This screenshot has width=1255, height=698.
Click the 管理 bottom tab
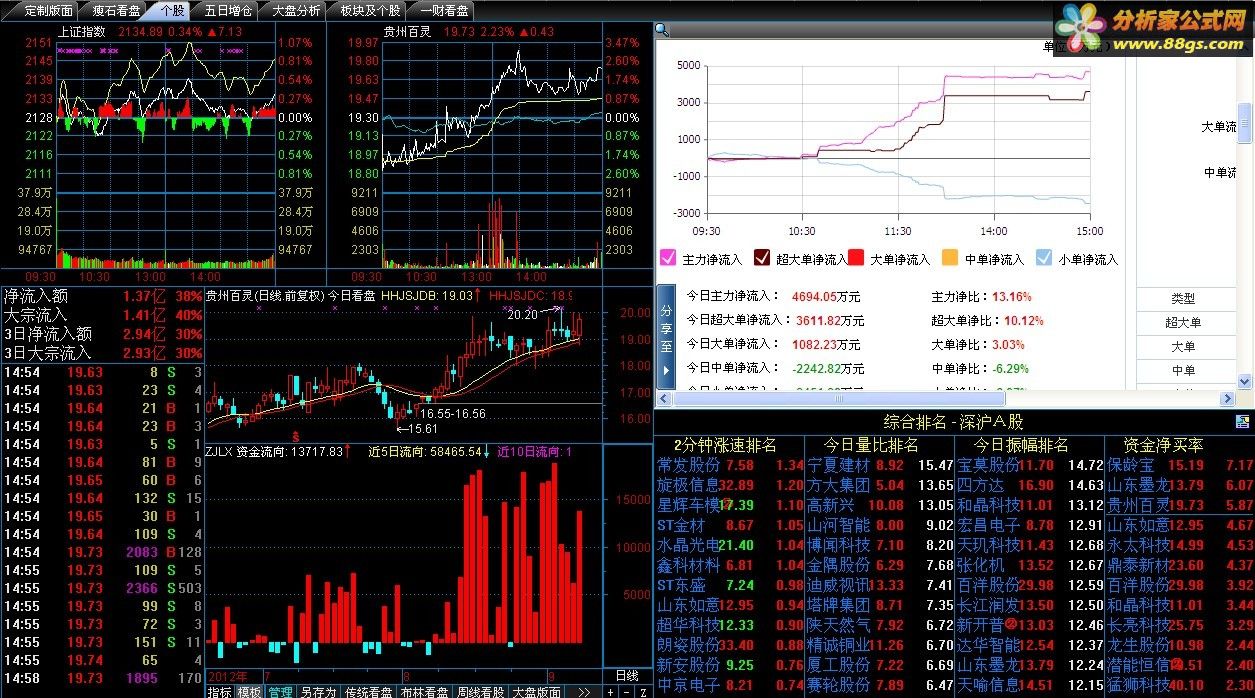tap(280, 691)
